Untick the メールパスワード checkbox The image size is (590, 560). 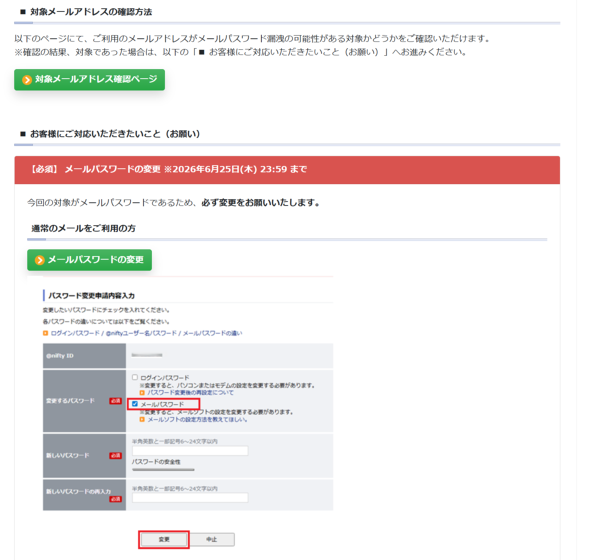point(135,404)
